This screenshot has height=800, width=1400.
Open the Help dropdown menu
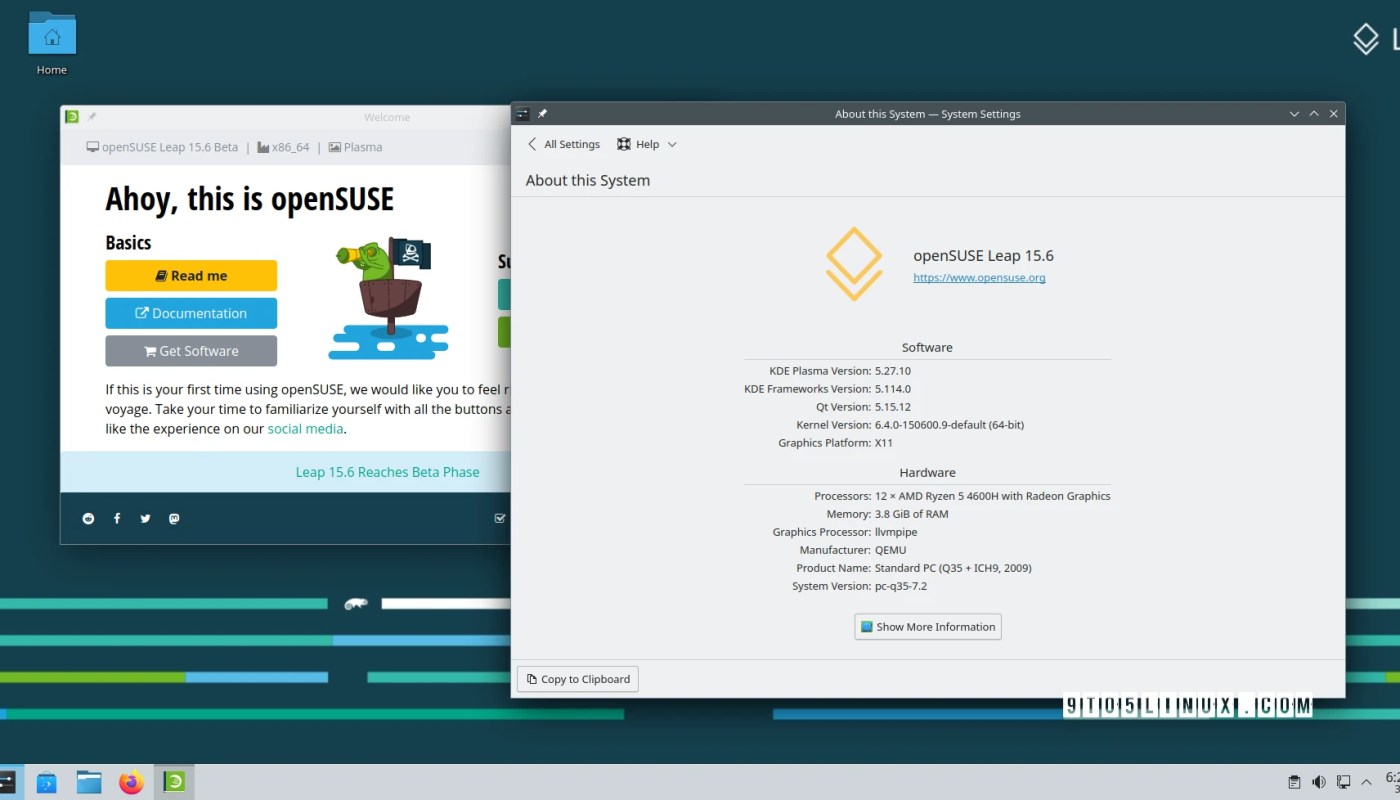point(647,144)
